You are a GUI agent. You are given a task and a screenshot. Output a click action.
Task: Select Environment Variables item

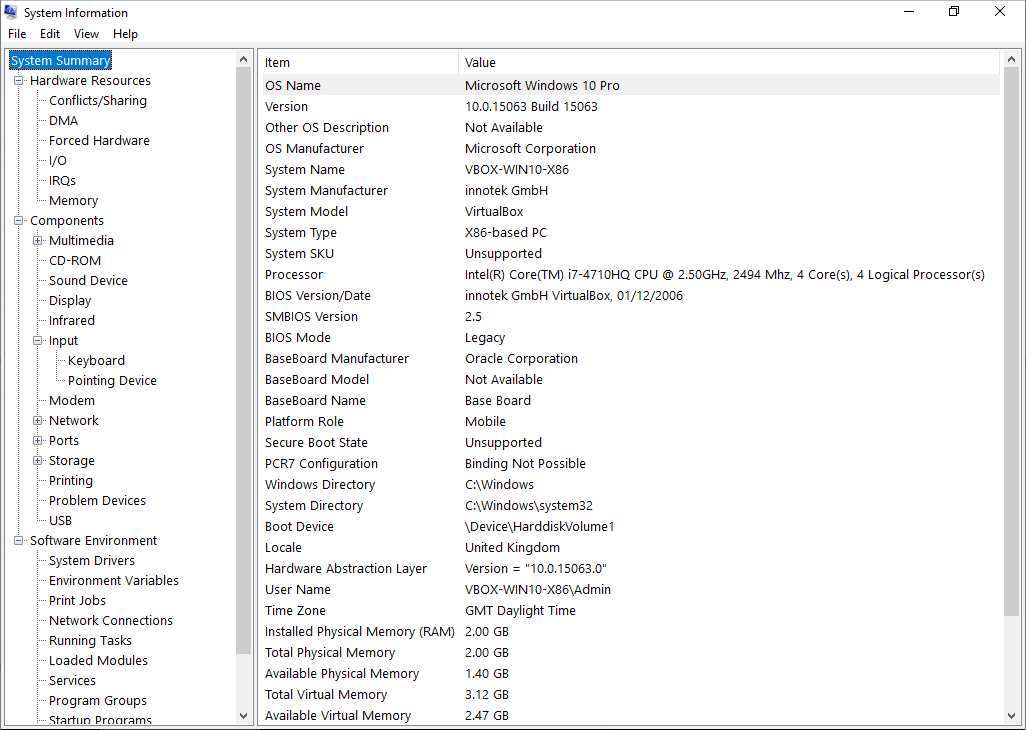[x=114, y=581]
